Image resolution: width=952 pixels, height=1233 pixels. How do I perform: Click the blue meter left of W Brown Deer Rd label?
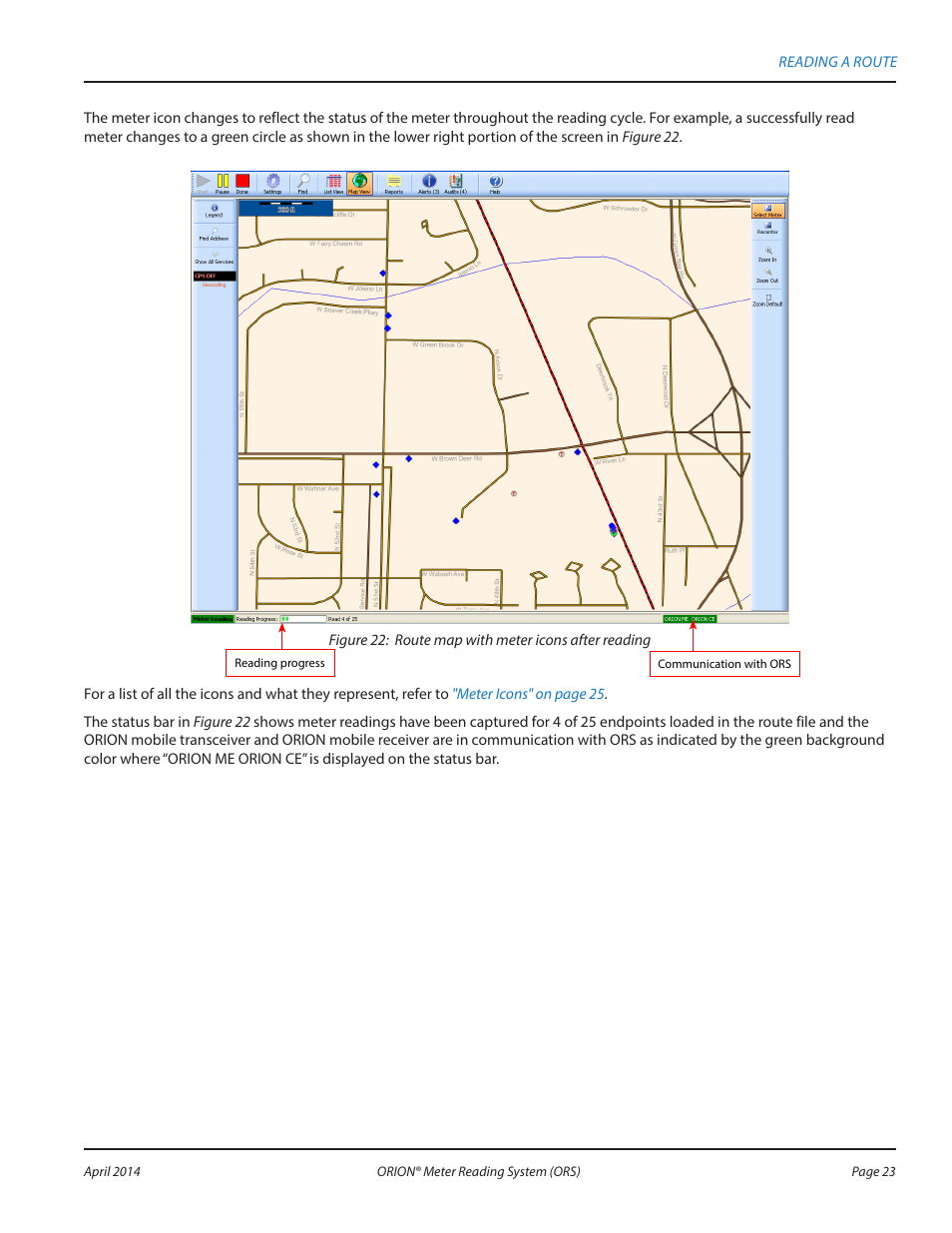(x=409, y=458)
